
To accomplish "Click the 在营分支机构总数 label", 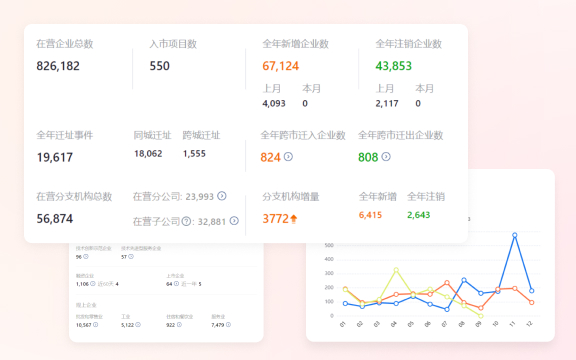I will point(74,197).
